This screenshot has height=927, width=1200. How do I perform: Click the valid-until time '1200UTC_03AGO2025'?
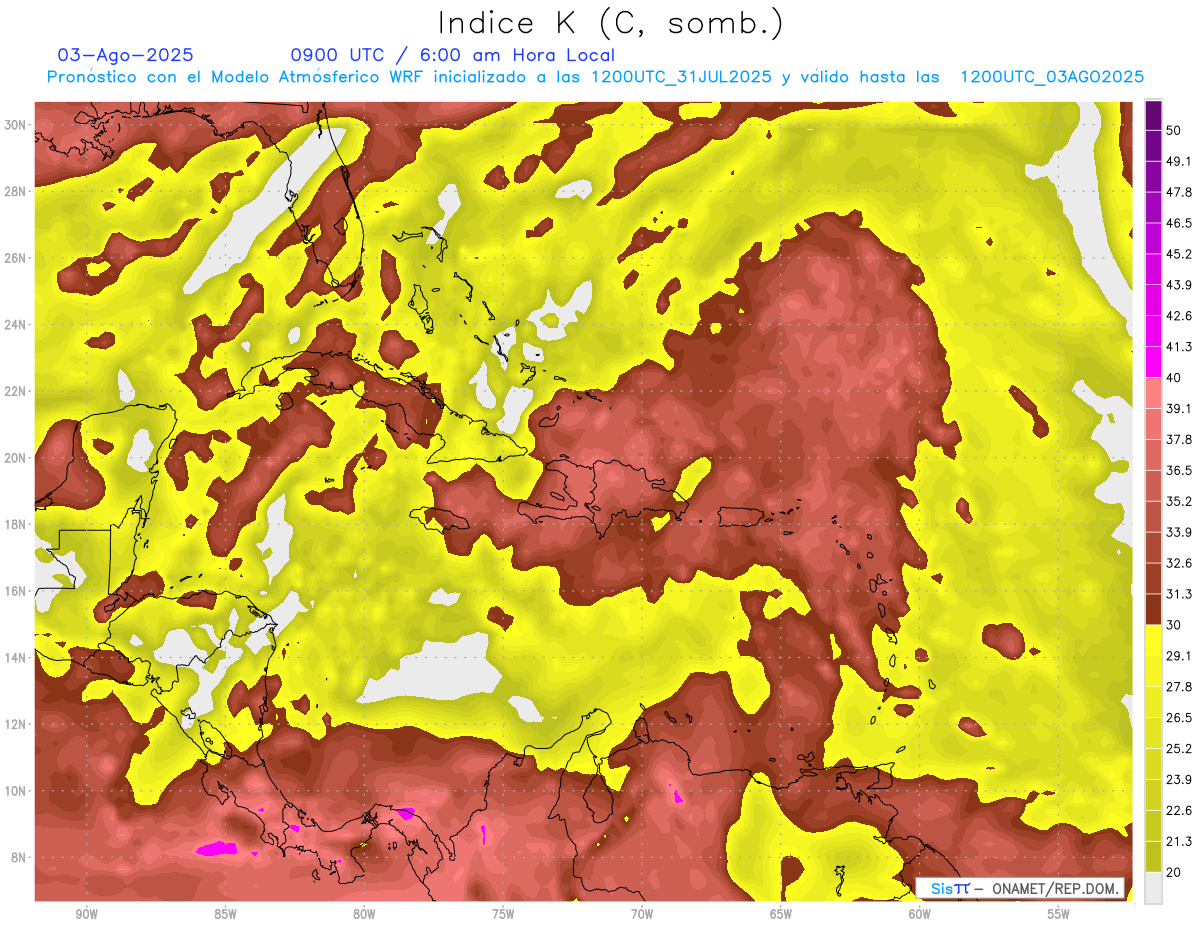[x=1052, y=77]
